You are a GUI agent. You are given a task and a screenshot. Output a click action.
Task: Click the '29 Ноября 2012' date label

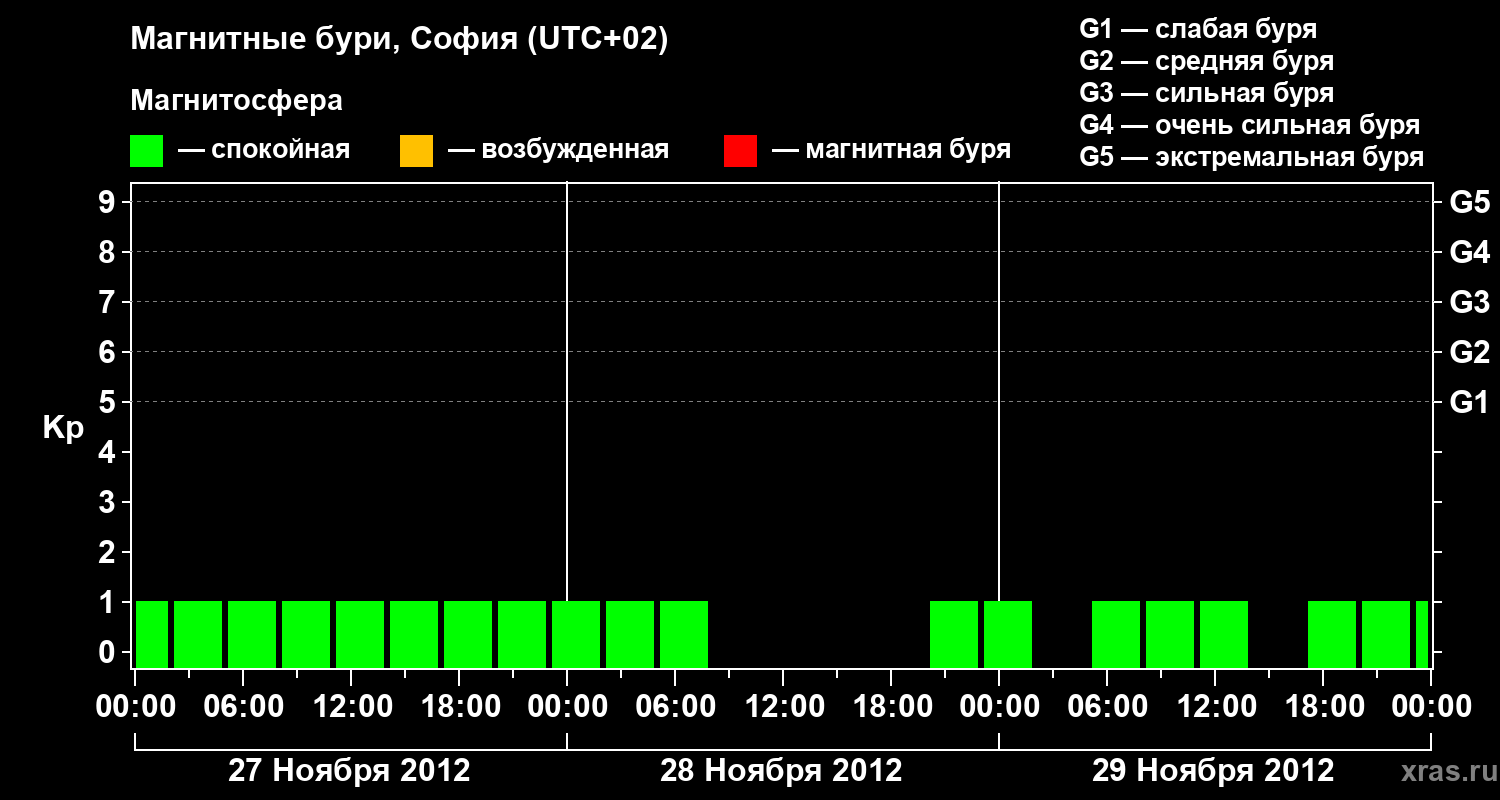(1213, 770)
